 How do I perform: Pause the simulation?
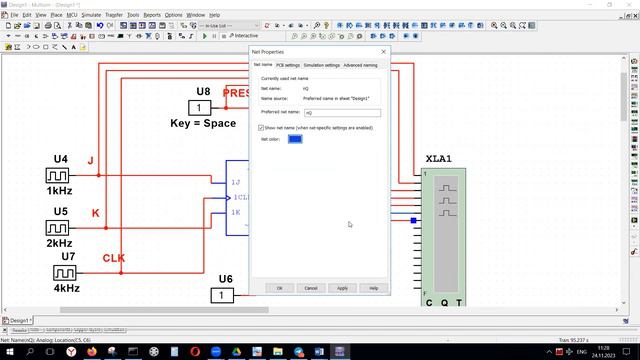[214, 36]
